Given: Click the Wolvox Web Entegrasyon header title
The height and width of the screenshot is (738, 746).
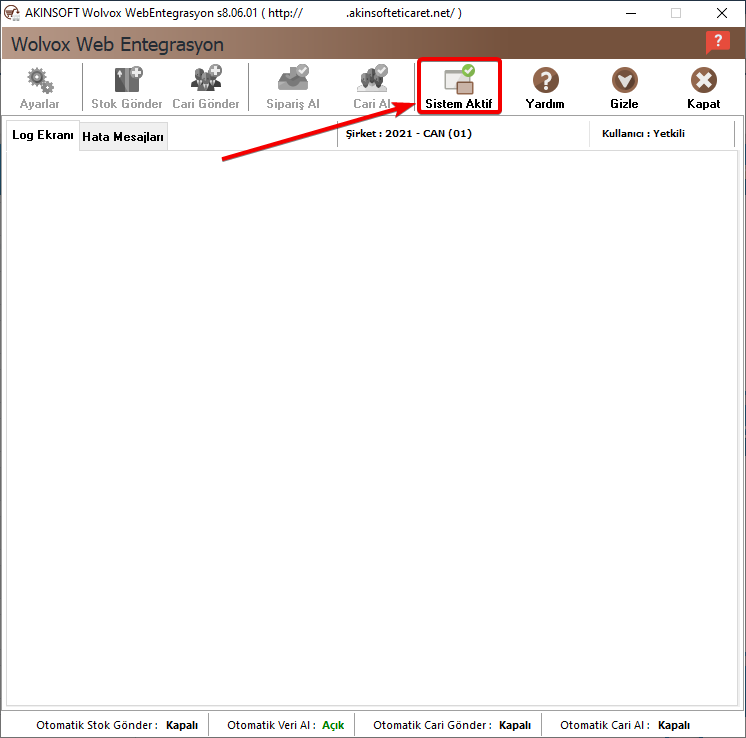Looking at the screenshot, I should (x=117, y=44).
